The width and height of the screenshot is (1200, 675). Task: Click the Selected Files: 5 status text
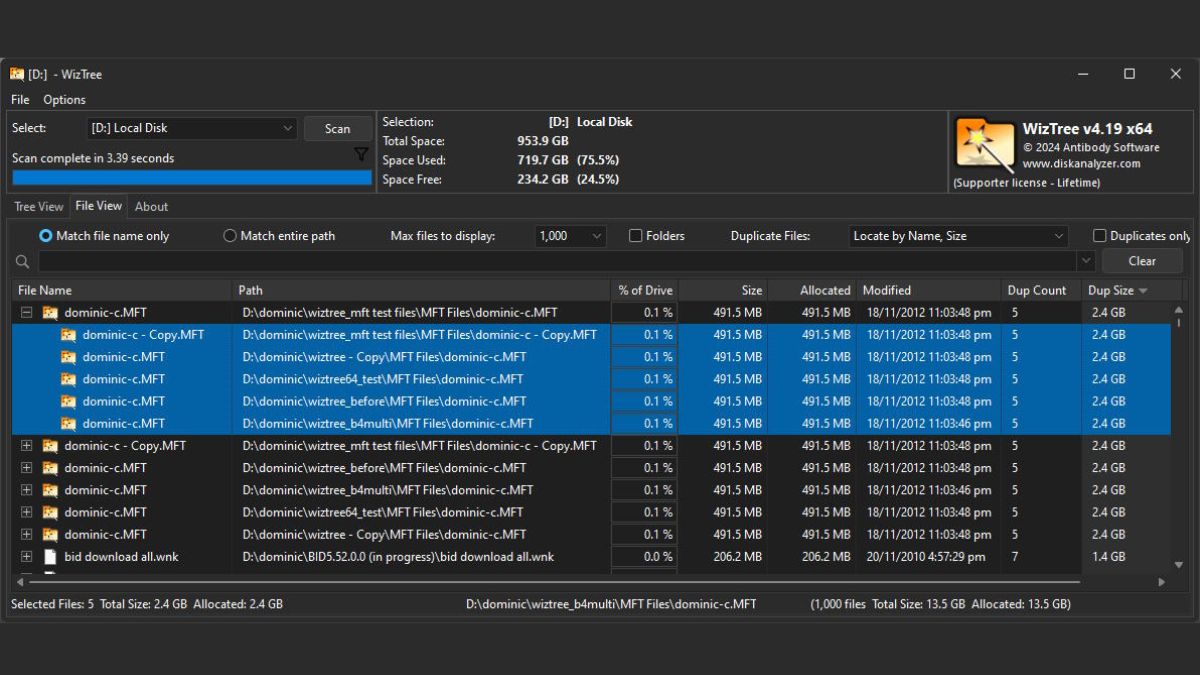53,604
